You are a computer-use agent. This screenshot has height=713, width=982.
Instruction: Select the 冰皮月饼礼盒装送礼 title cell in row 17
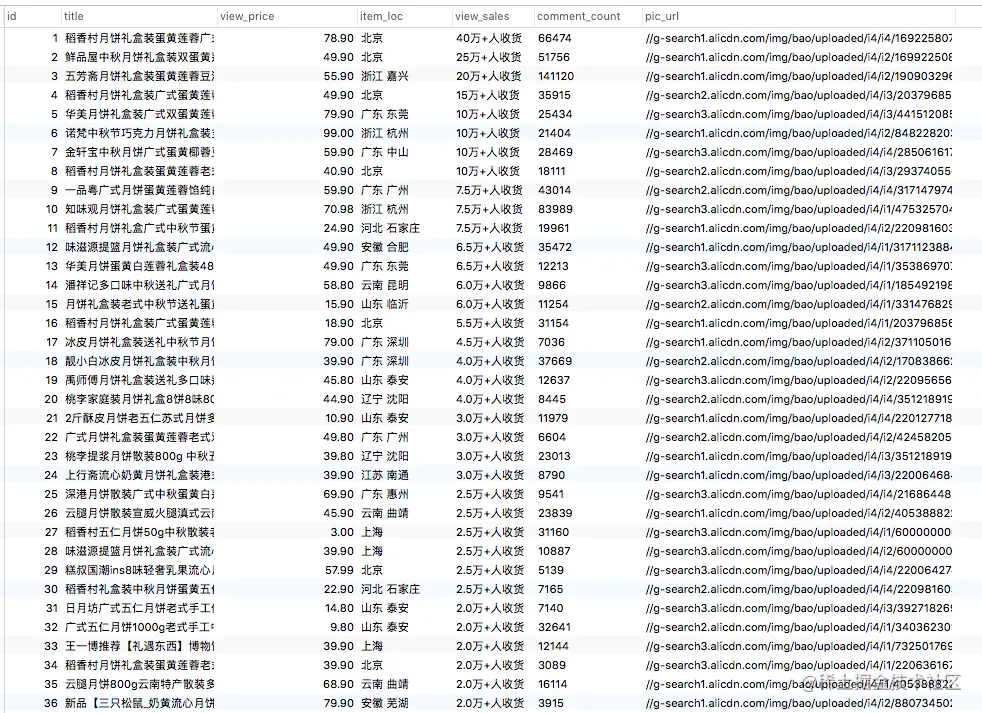click(139, 342)
